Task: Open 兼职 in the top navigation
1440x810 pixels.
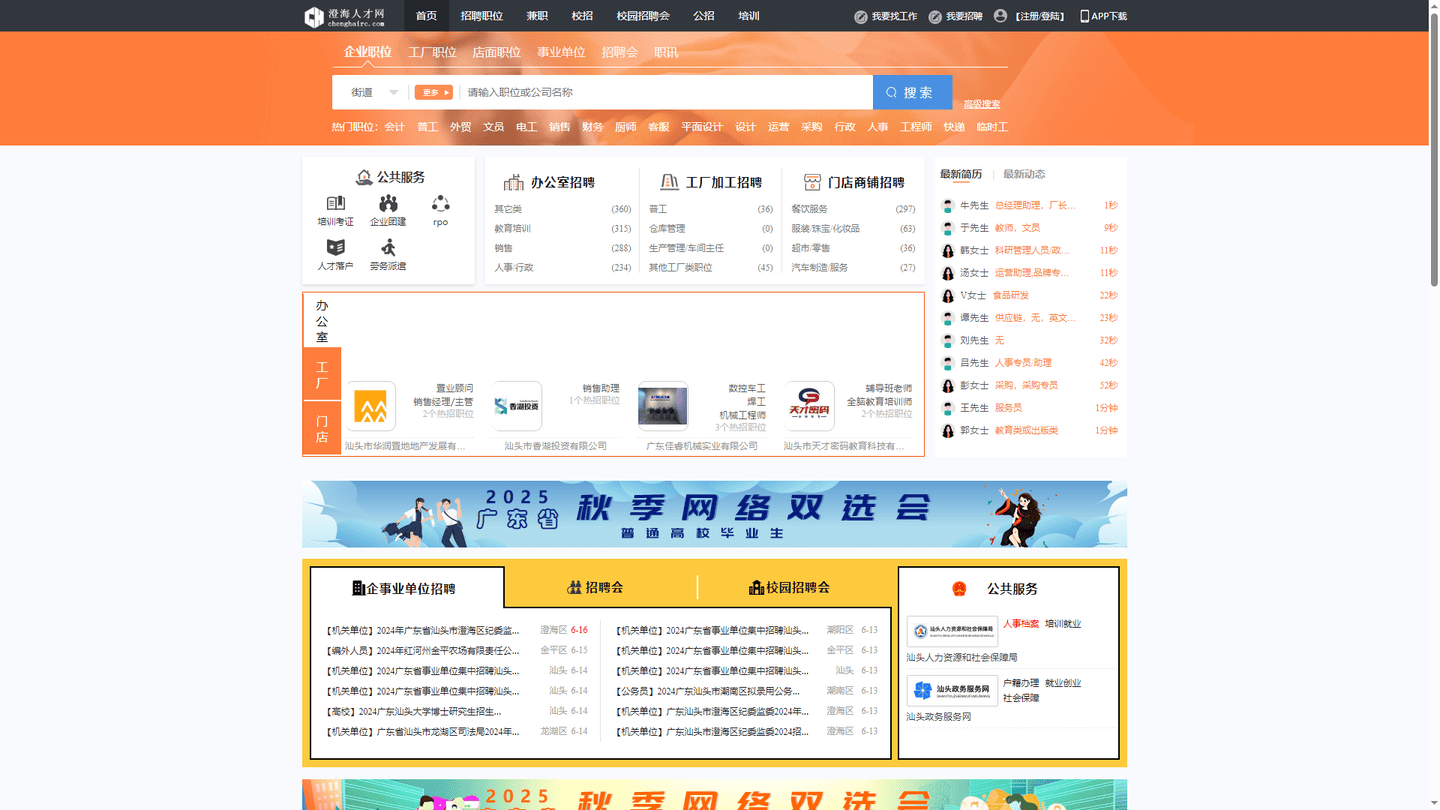Action: (537, 16)
